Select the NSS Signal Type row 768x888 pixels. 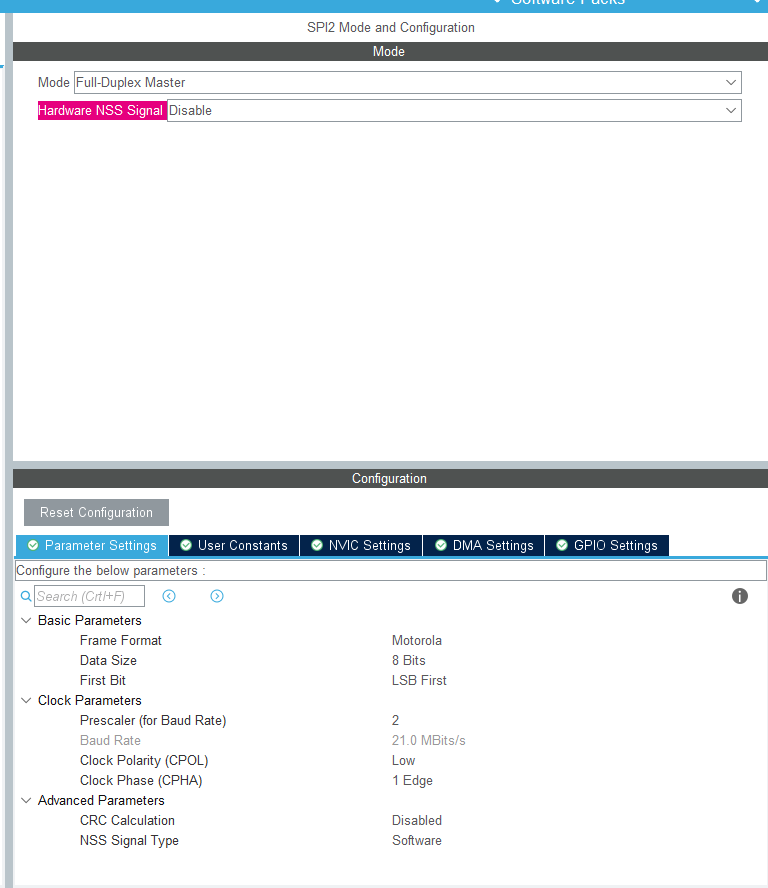point(391,840)
